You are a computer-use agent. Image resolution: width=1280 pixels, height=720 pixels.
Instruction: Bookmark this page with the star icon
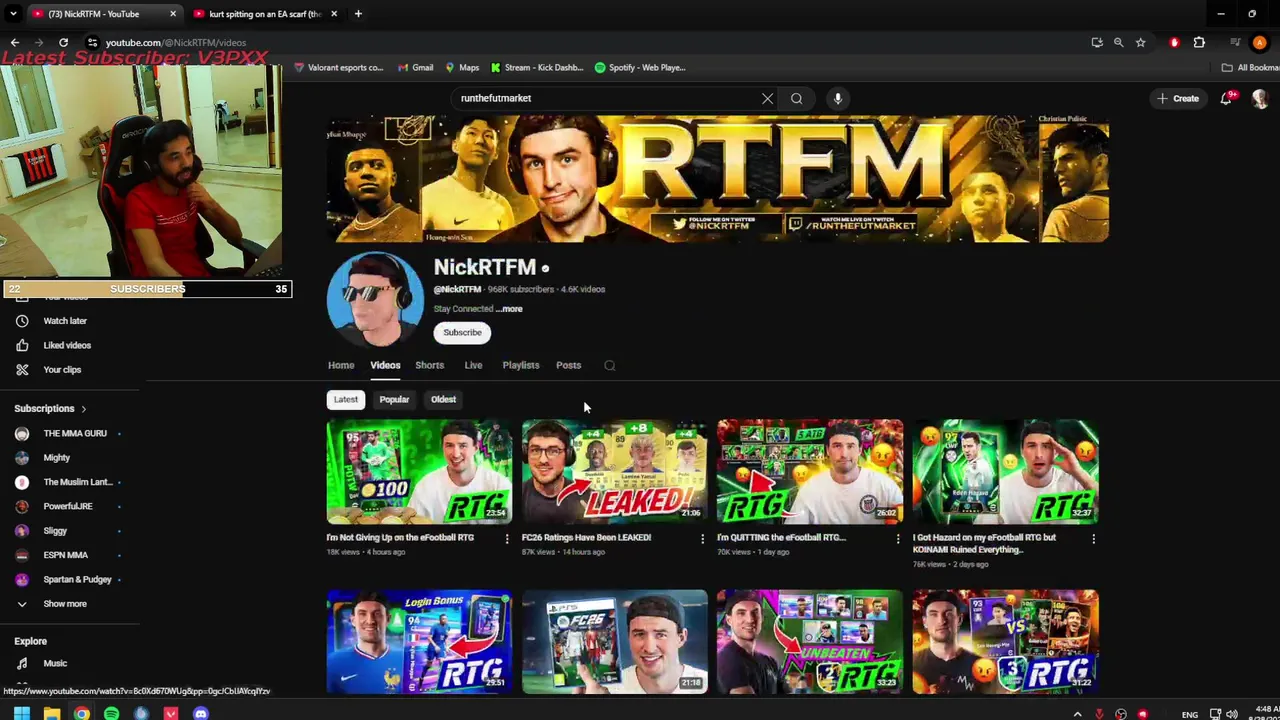pyautogui.click(x=1140, y=42)
